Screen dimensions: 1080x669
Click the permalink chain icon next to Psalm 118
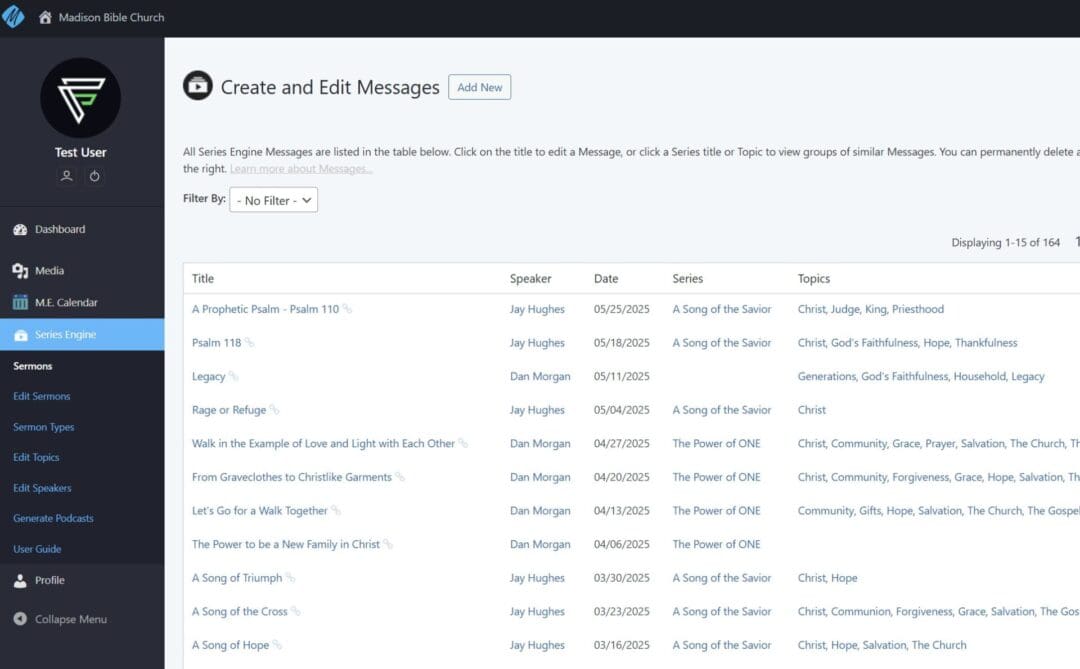[247, 342]
